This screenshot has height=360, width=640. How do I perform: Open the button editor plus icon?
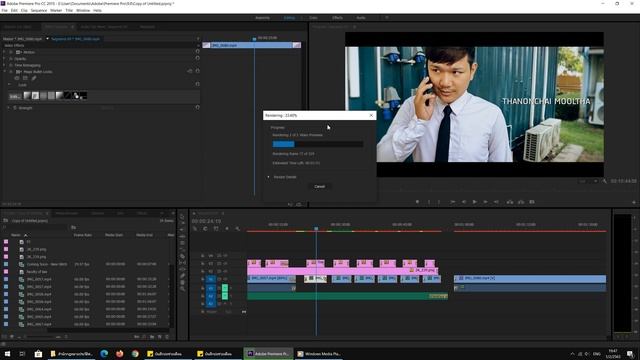(x=634, y=202)
